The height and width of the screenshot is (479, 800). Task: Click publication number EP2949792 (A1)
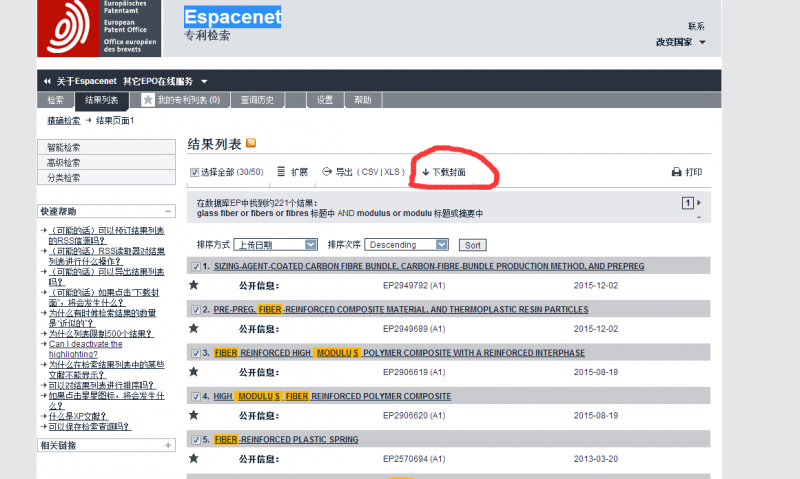[414, 286]
